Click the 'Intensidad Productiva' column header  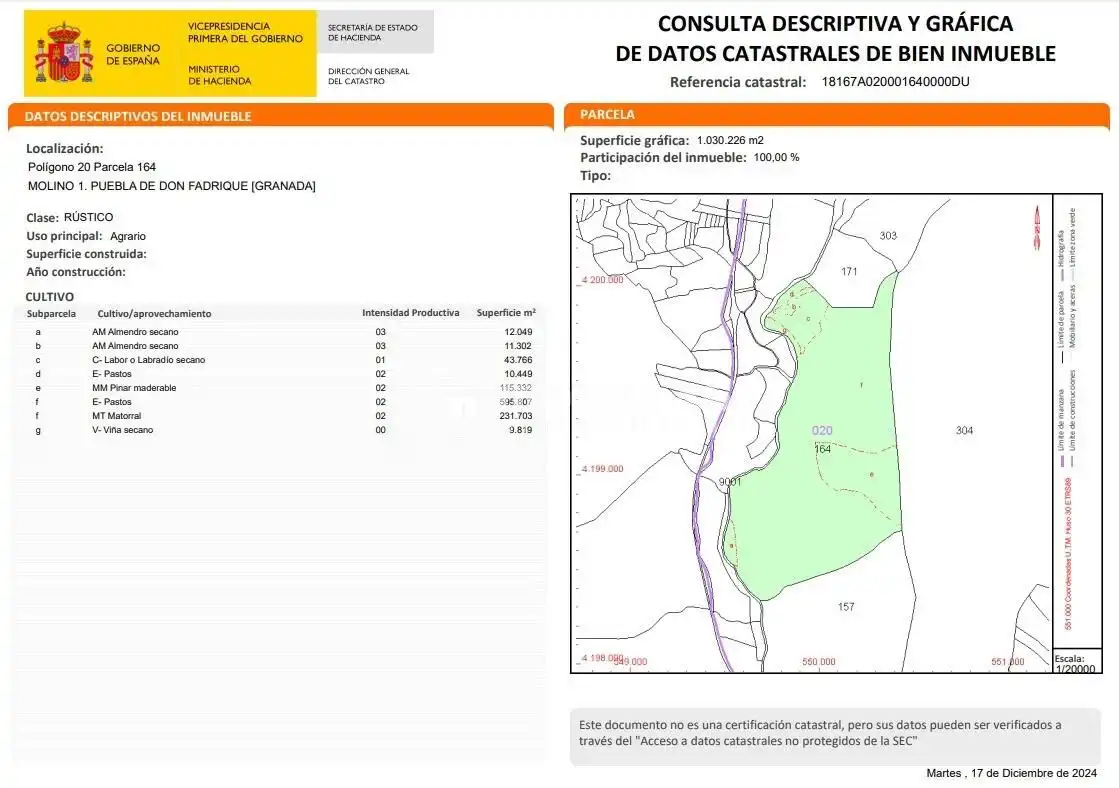pos(410,313)
